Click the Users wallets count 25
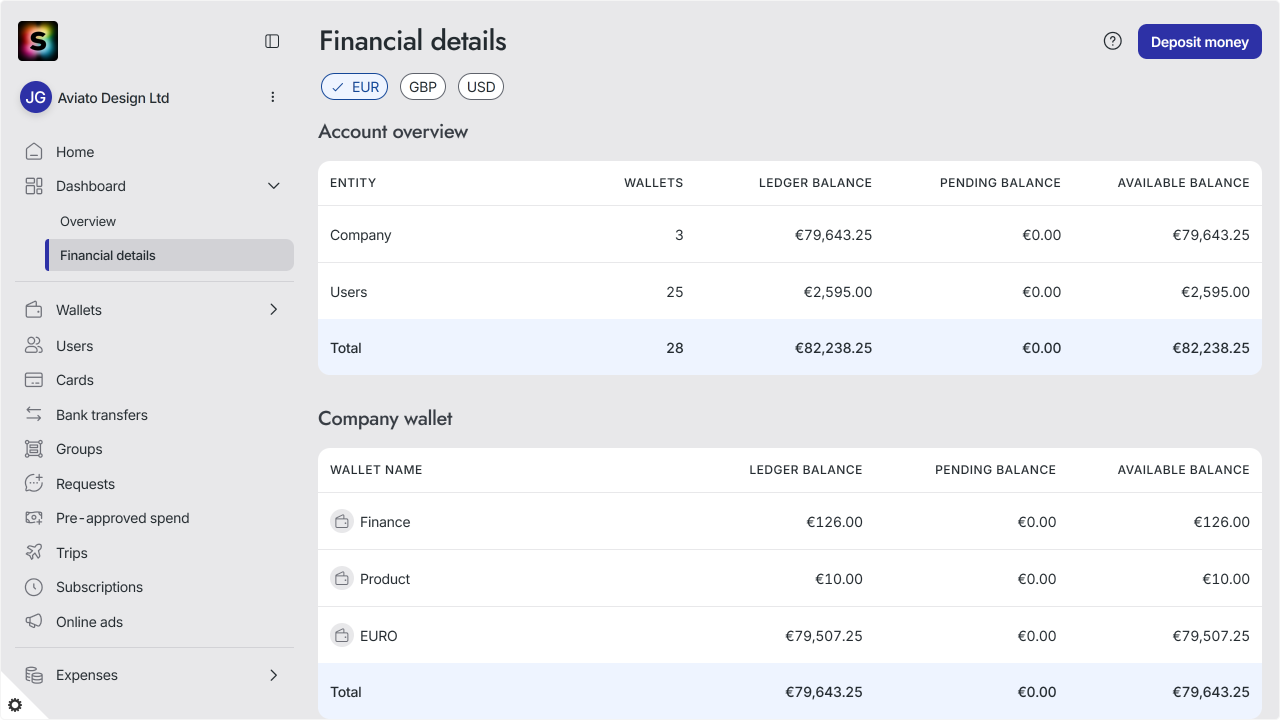1280x720 pixels. (675, 292)
